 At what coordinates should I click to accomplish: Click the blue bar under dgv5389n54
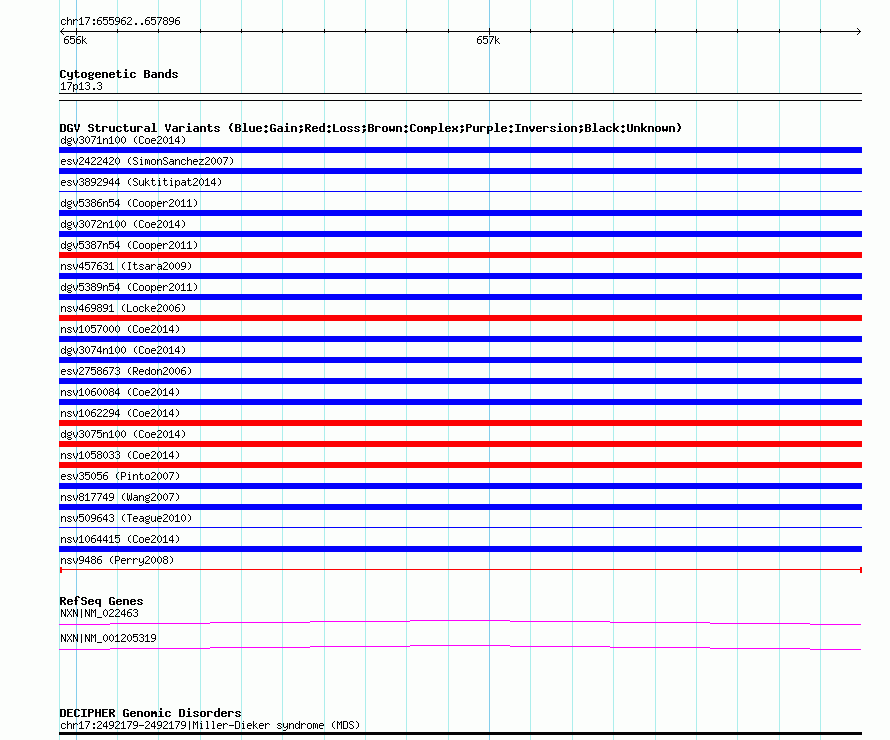click(460, 297)
